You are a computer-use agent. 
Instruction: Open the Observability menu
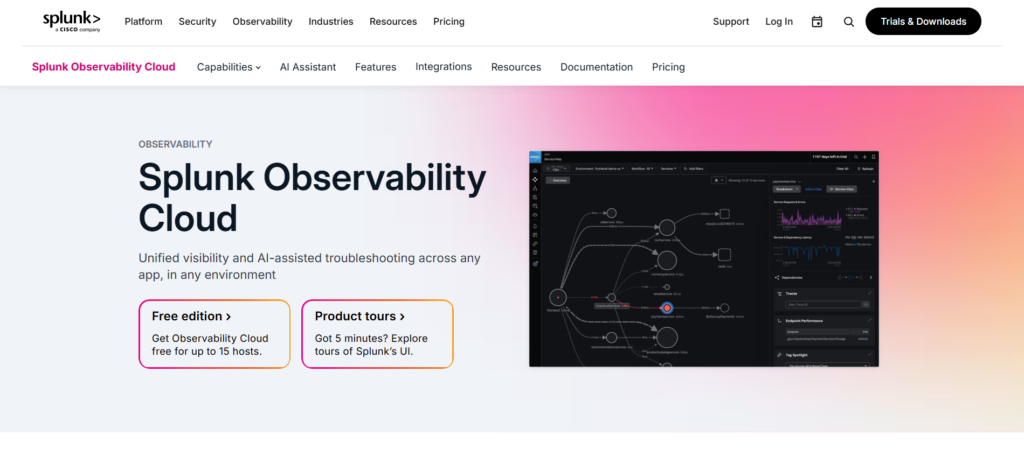click(262, 22)
